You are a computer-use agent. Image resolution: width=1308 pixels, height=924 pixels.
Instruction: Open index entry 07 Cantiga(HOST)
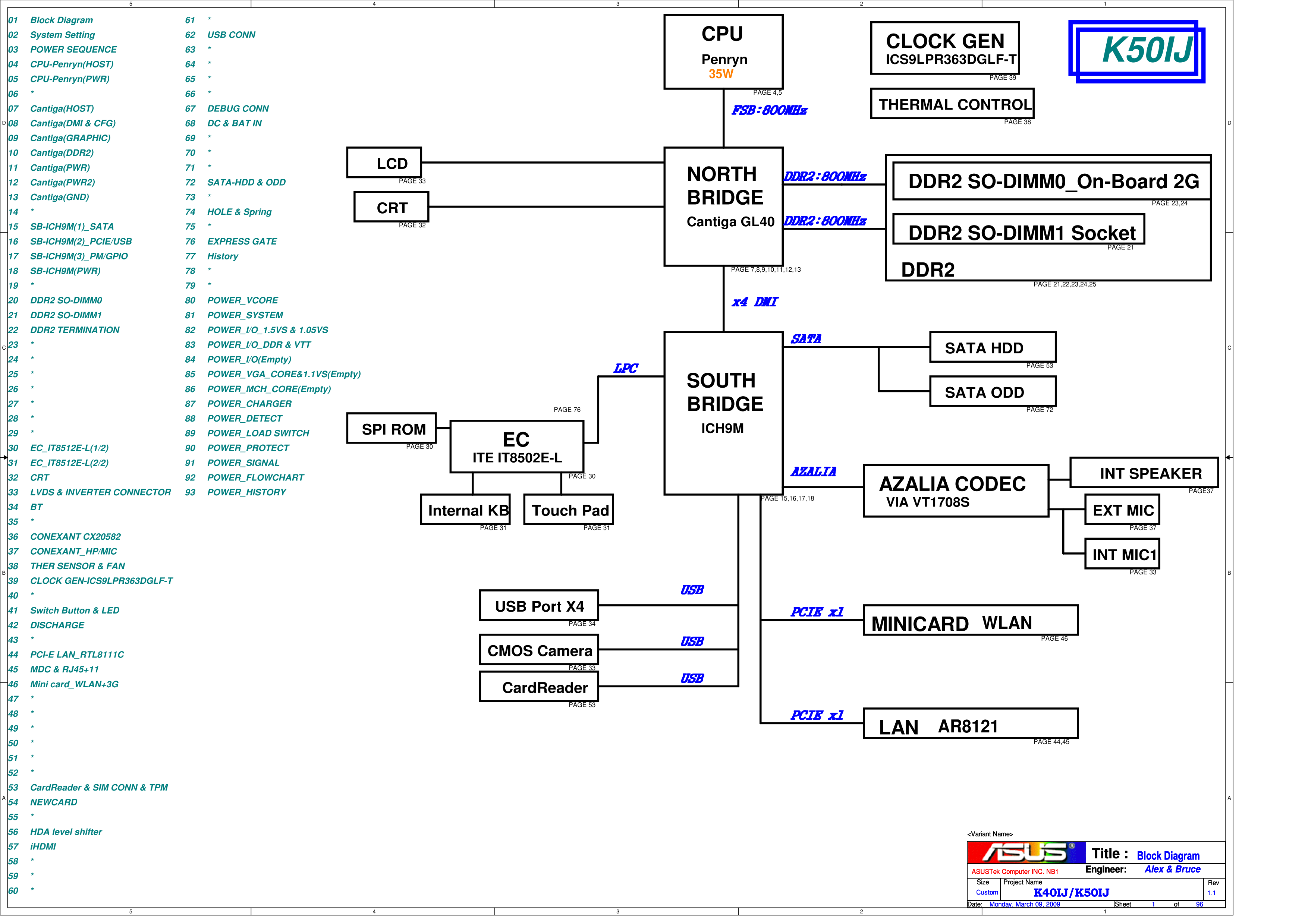(51, 109)
